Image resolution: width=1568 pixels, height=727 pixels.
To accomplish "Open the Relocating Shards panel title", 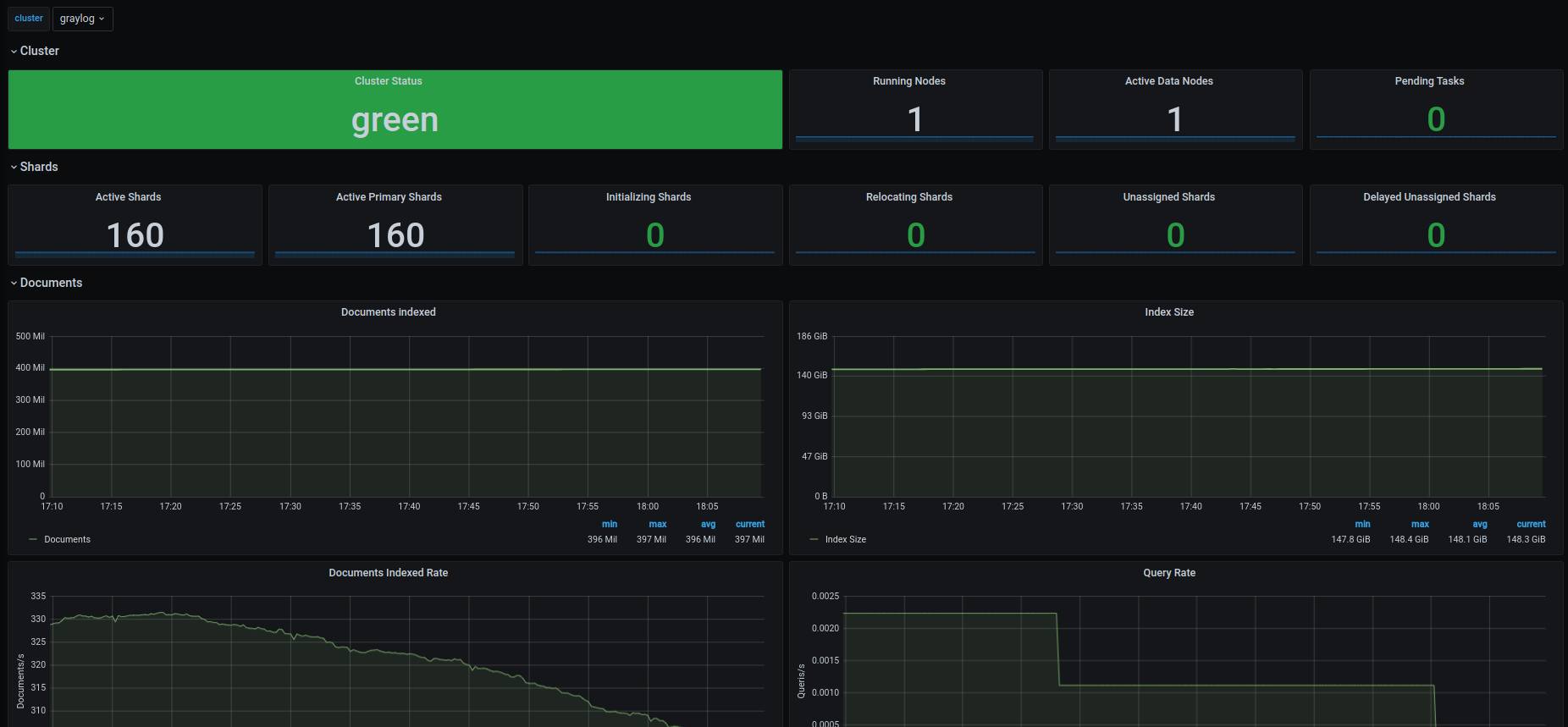I will coord(909,197).
